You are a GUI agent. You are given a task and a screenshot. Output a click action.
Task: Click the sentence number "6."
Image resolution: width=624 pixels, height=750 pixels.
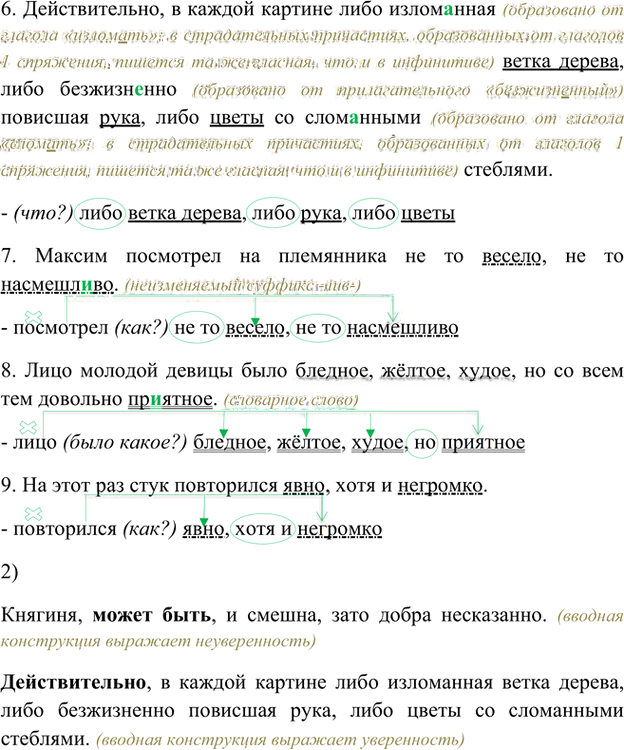click(9, 9)
